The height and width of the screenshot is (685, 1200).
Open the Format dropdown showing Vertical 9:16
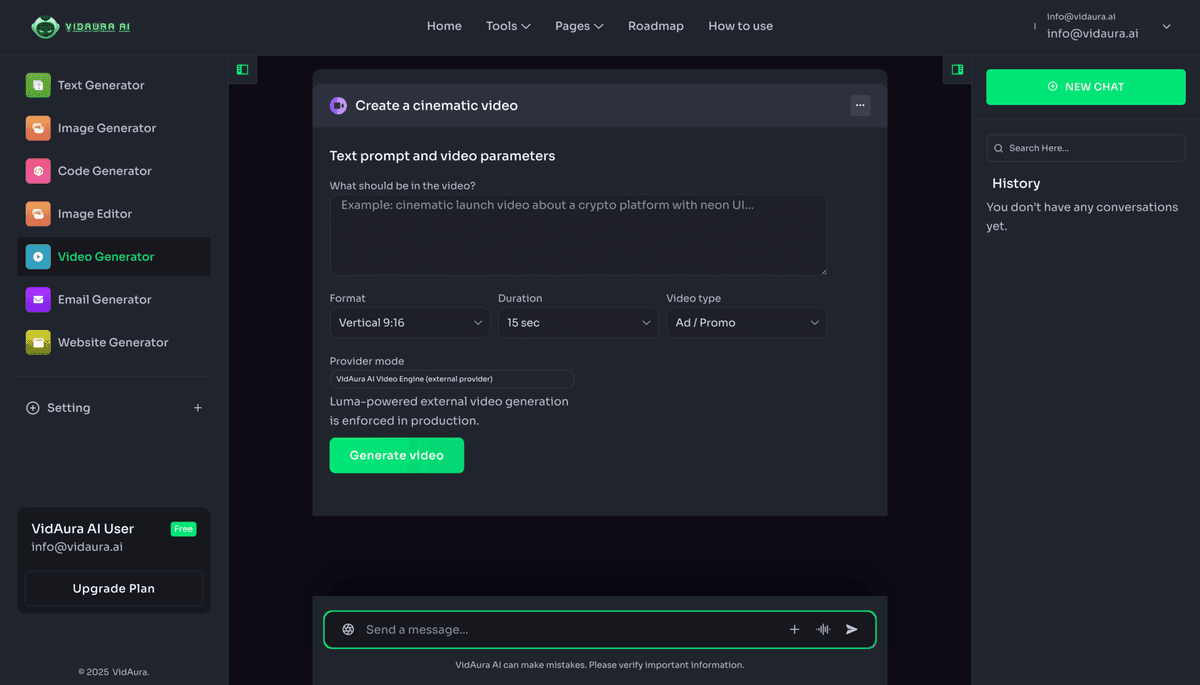[410, 323]
